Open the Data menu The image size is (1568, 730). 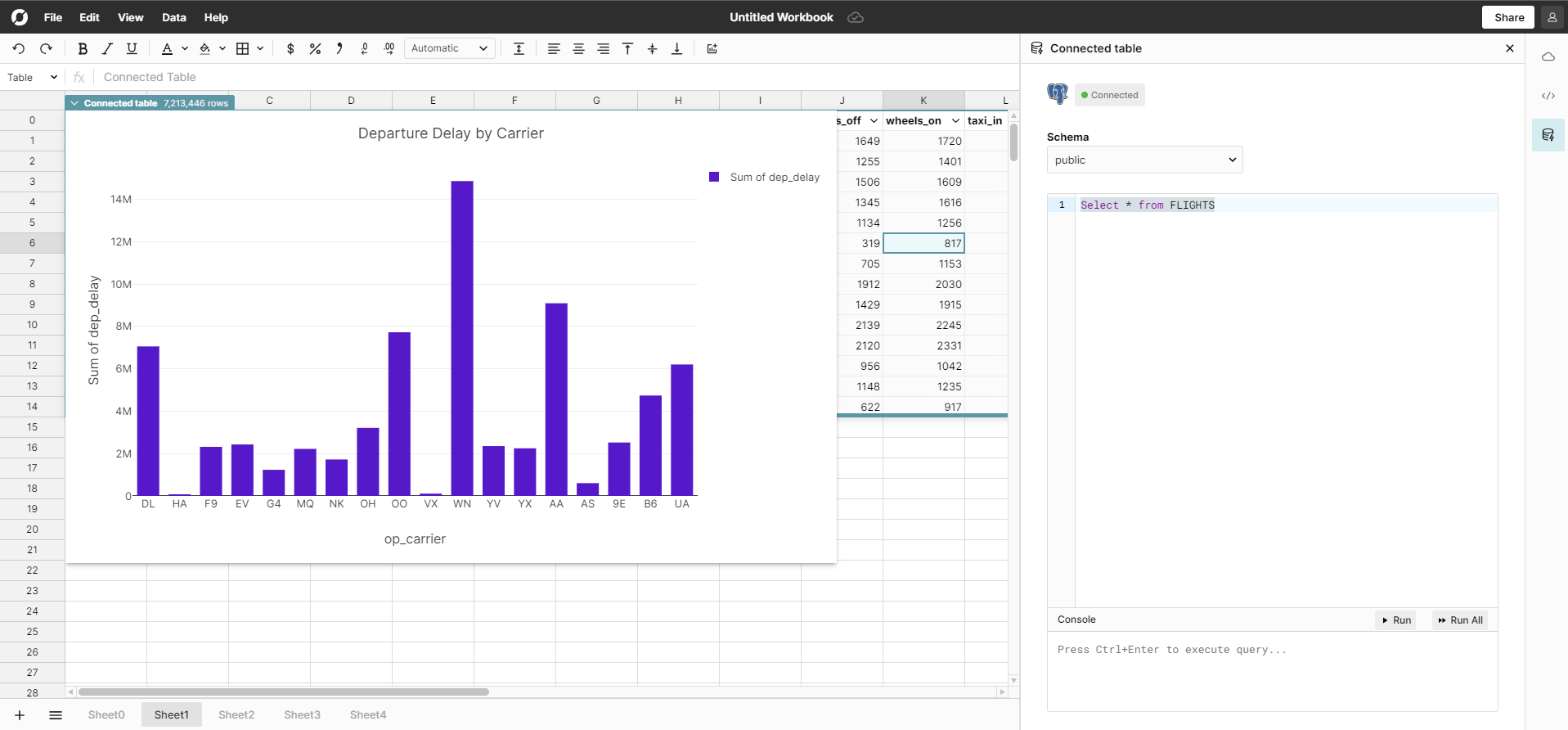[x=173, y=17]
